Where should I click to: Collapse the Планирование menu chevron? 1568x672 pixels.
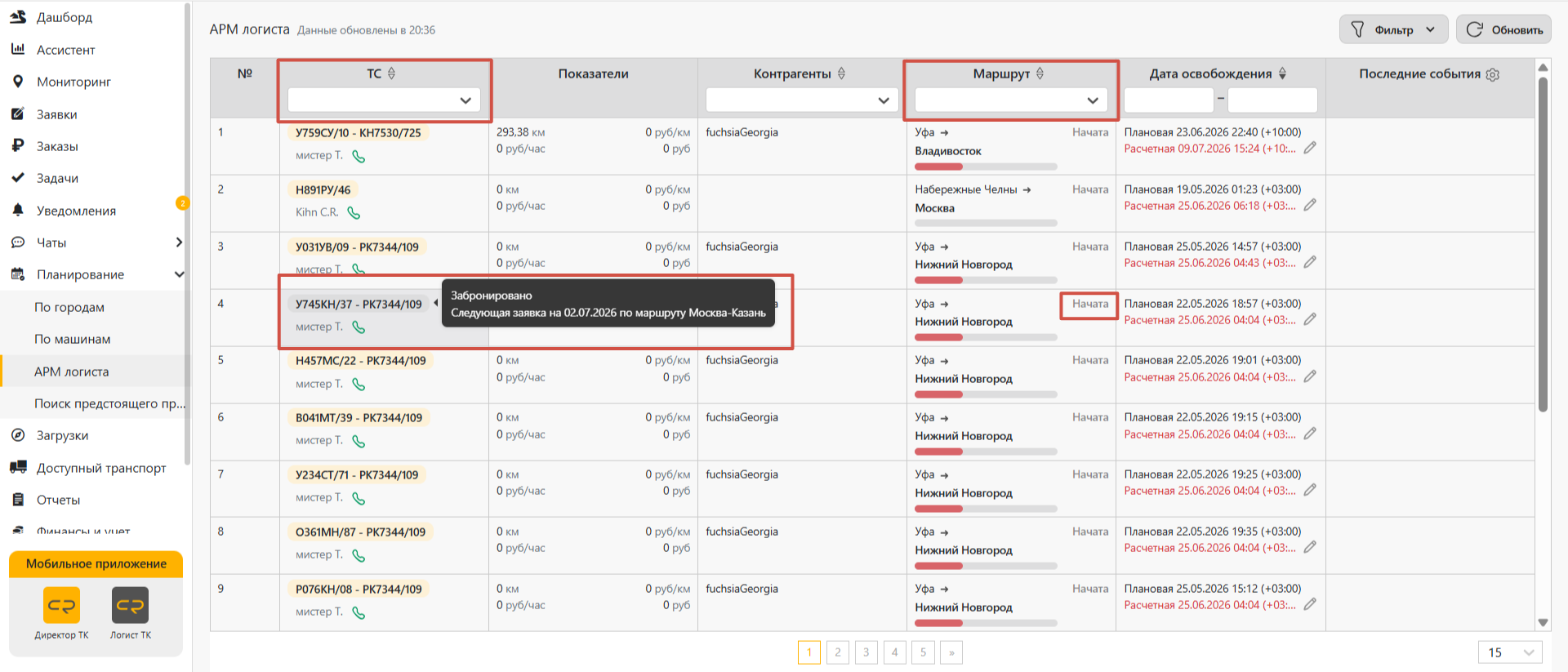click(179, 274)
